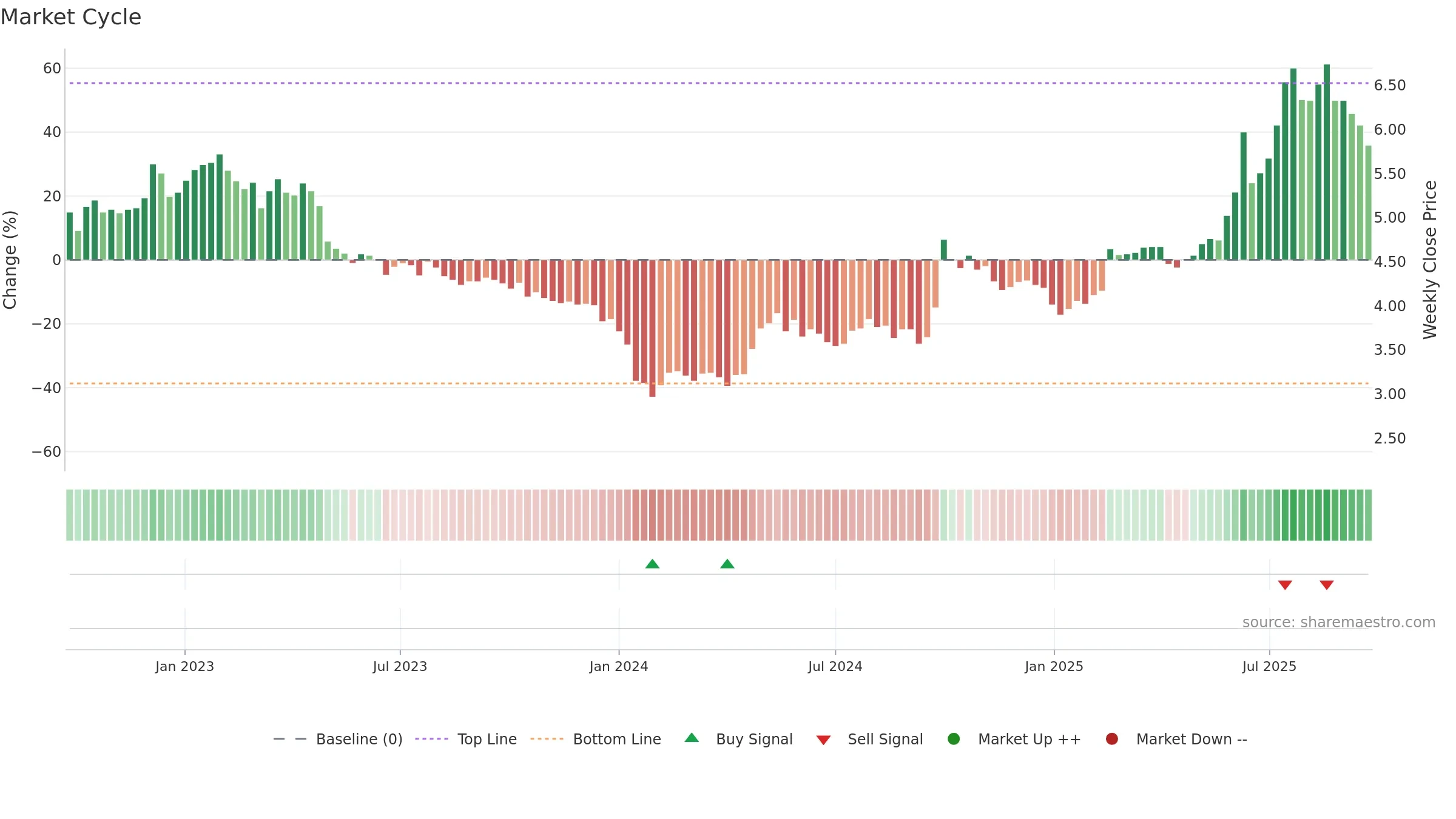Click the Change (%) axis title
This screenshot has width=1456, height=819.
[10, 260]
